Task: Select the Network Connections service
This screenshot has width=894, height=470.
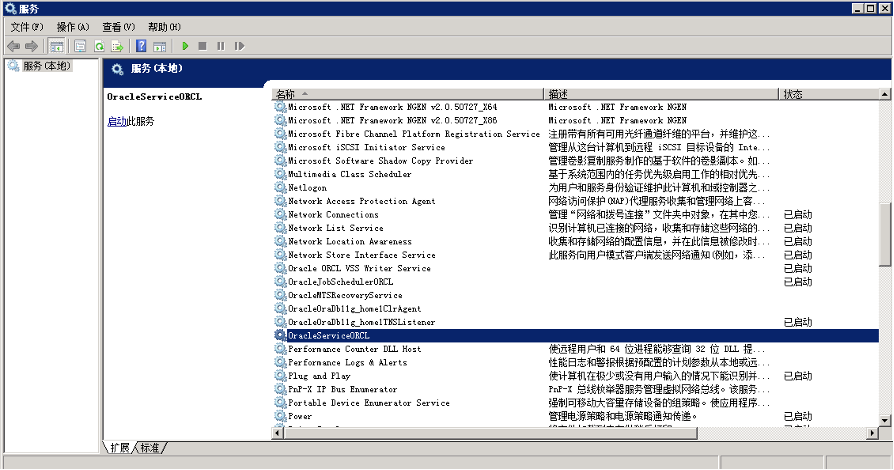Action: pos(576,215)
